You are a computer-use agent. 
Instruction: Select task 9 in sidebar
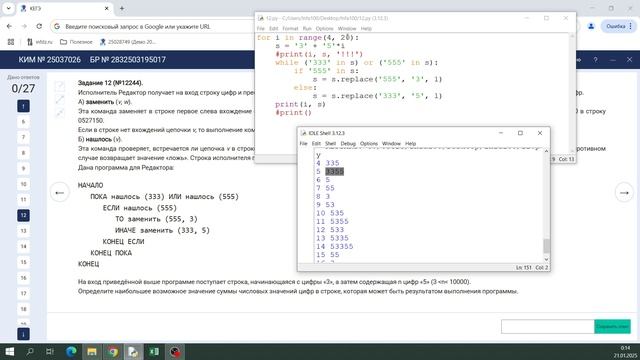[23, 168]
